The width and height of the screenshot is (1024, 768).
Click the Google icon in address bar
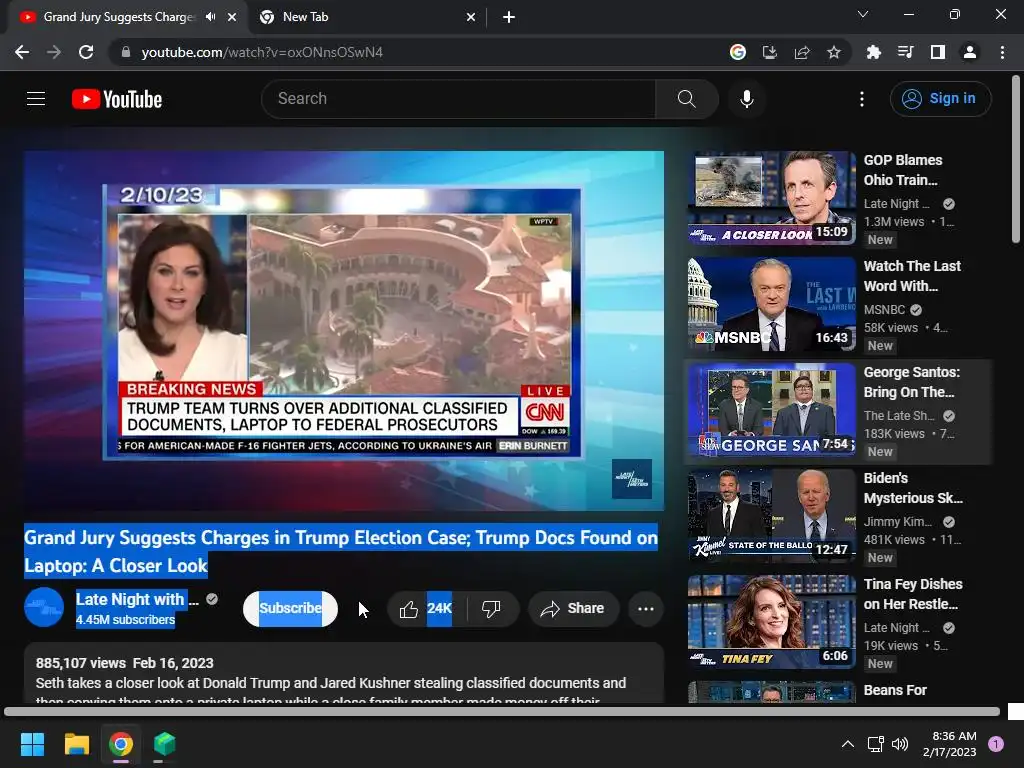738,52
